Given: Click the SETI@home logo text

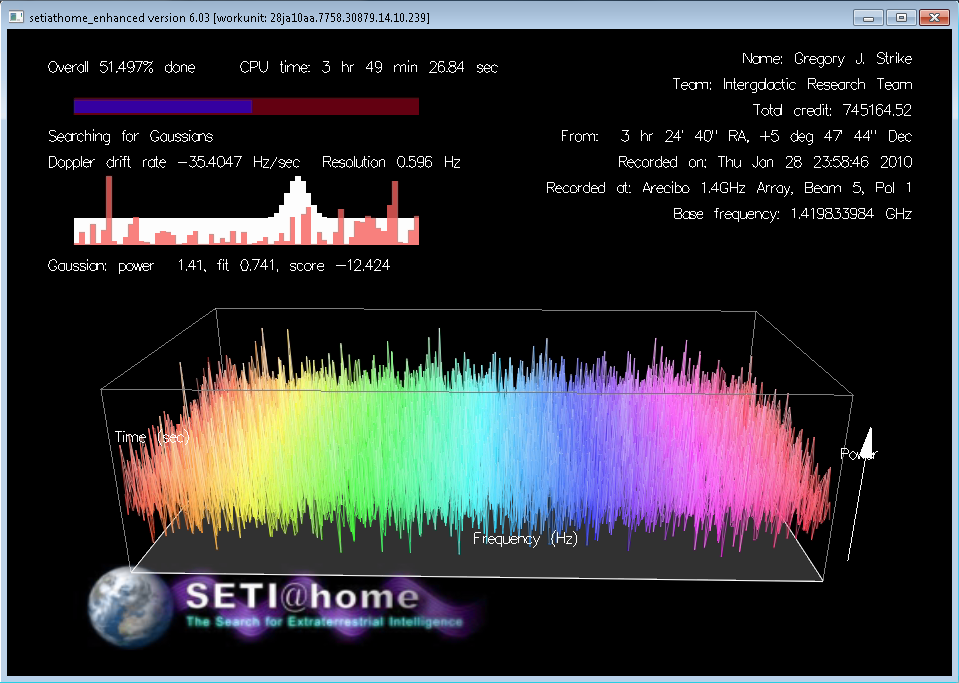Looking at the screenshot, I should (x=302, y=598).
